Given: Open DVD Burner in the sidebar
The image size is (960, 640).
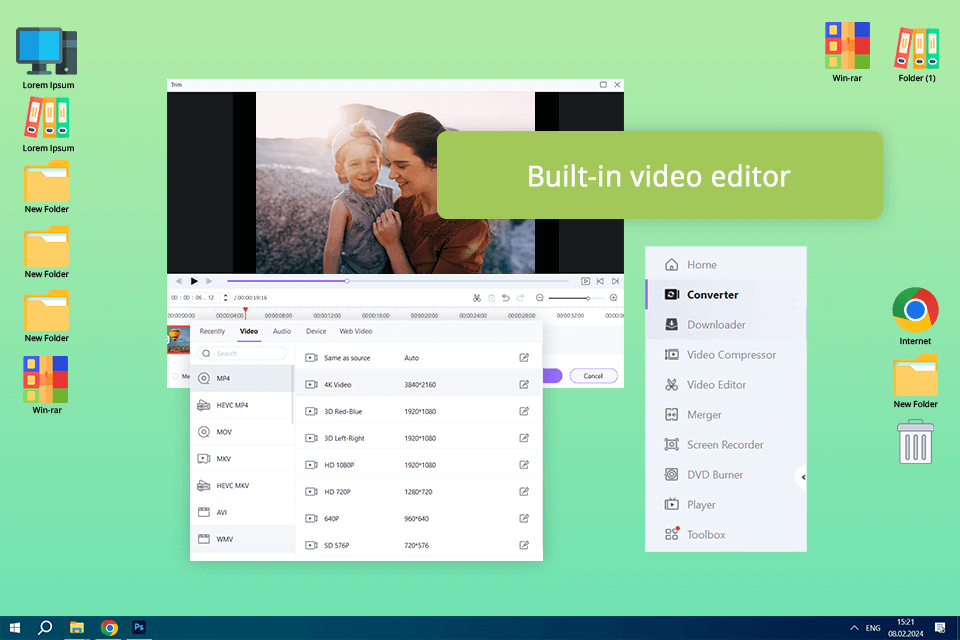Looking at the screenshot, I should (x=726, y=475).
